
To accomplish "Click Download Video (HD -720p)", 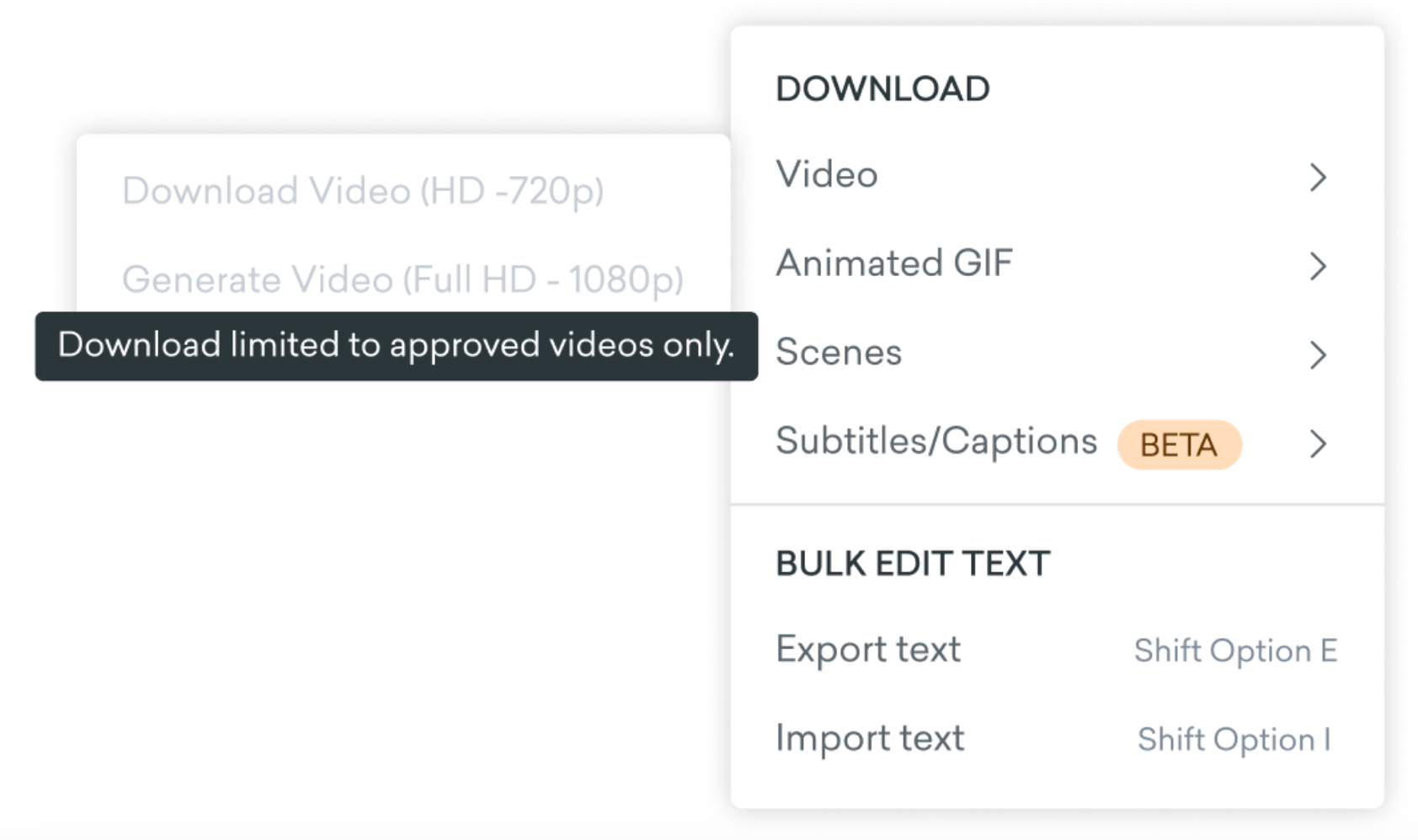I will [x=367, y=190].
